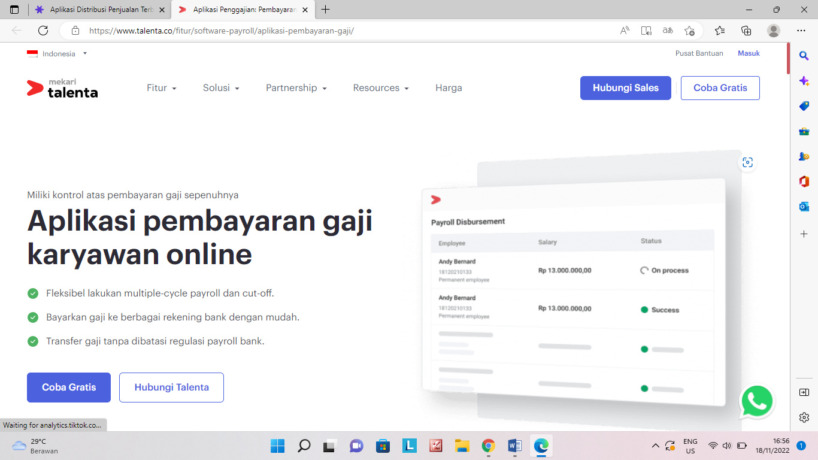Viewport: 818px width, 460px height.
Task: Click the Coba Gratis hero button
Action: (69, 388)
